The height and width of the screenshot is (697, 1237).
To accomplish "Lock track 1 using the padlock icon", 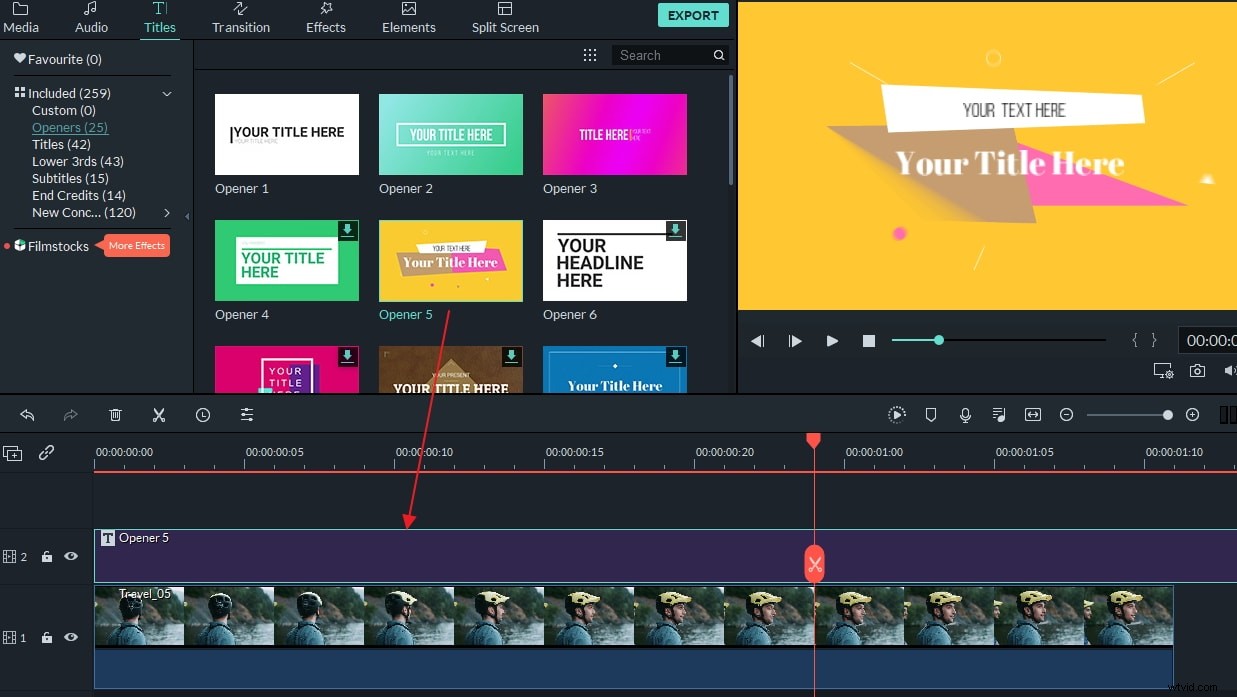I will (x=46, y=637).
